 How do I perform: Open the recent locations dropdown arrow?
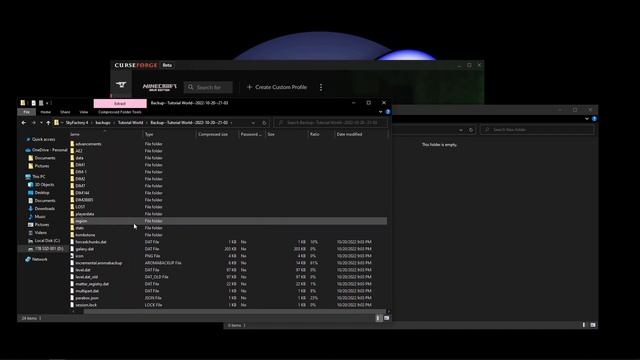[x=41, y=122]
